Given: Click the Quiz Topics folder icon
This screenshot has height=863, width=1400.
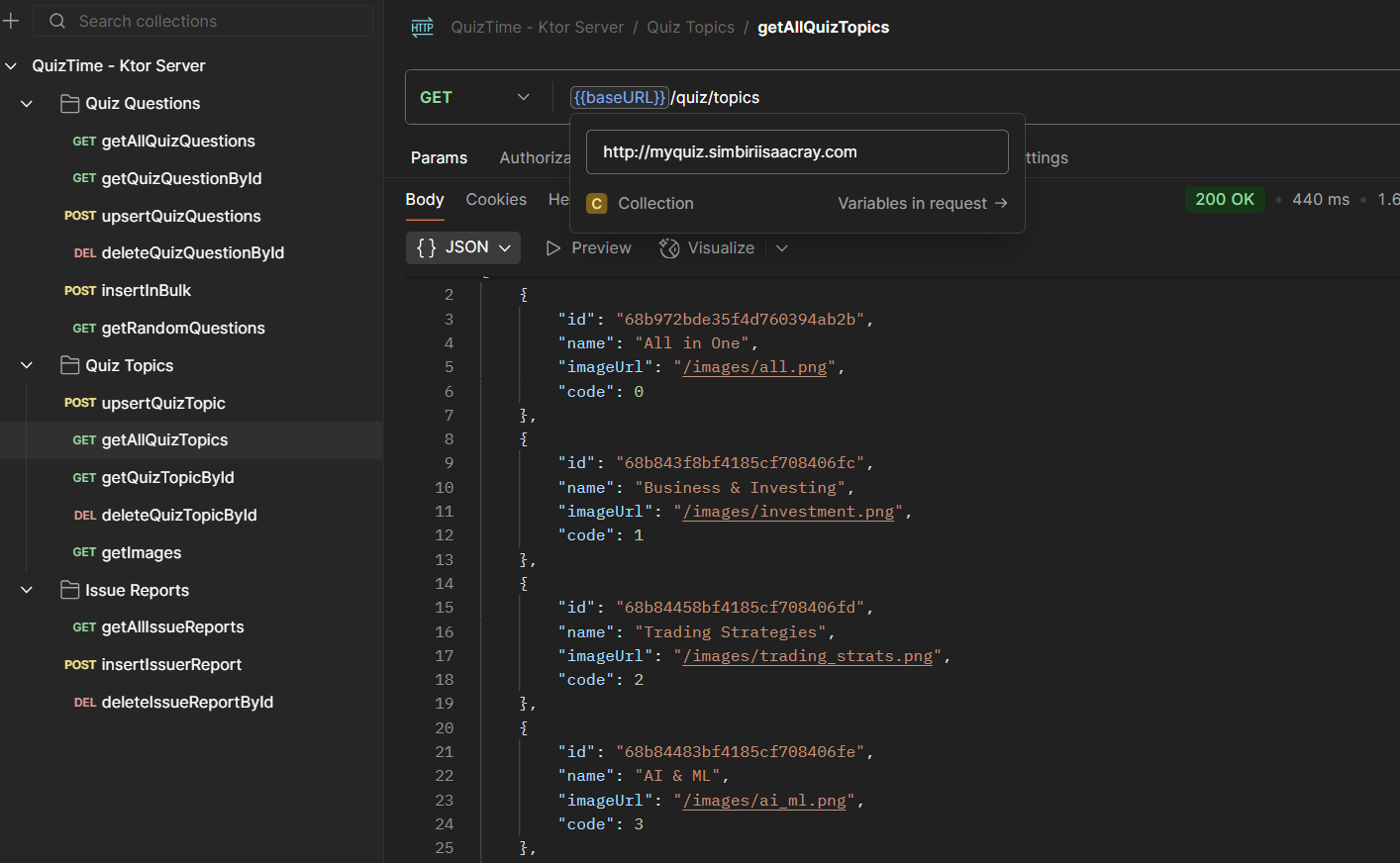Looking at the screenshot, I should (x=69, y=365).
